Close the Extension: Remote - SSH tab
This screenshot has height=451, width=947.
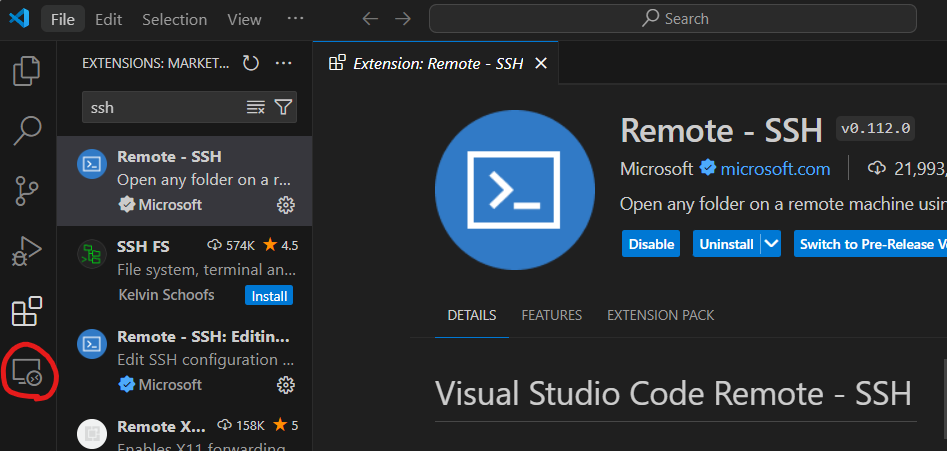541,63
